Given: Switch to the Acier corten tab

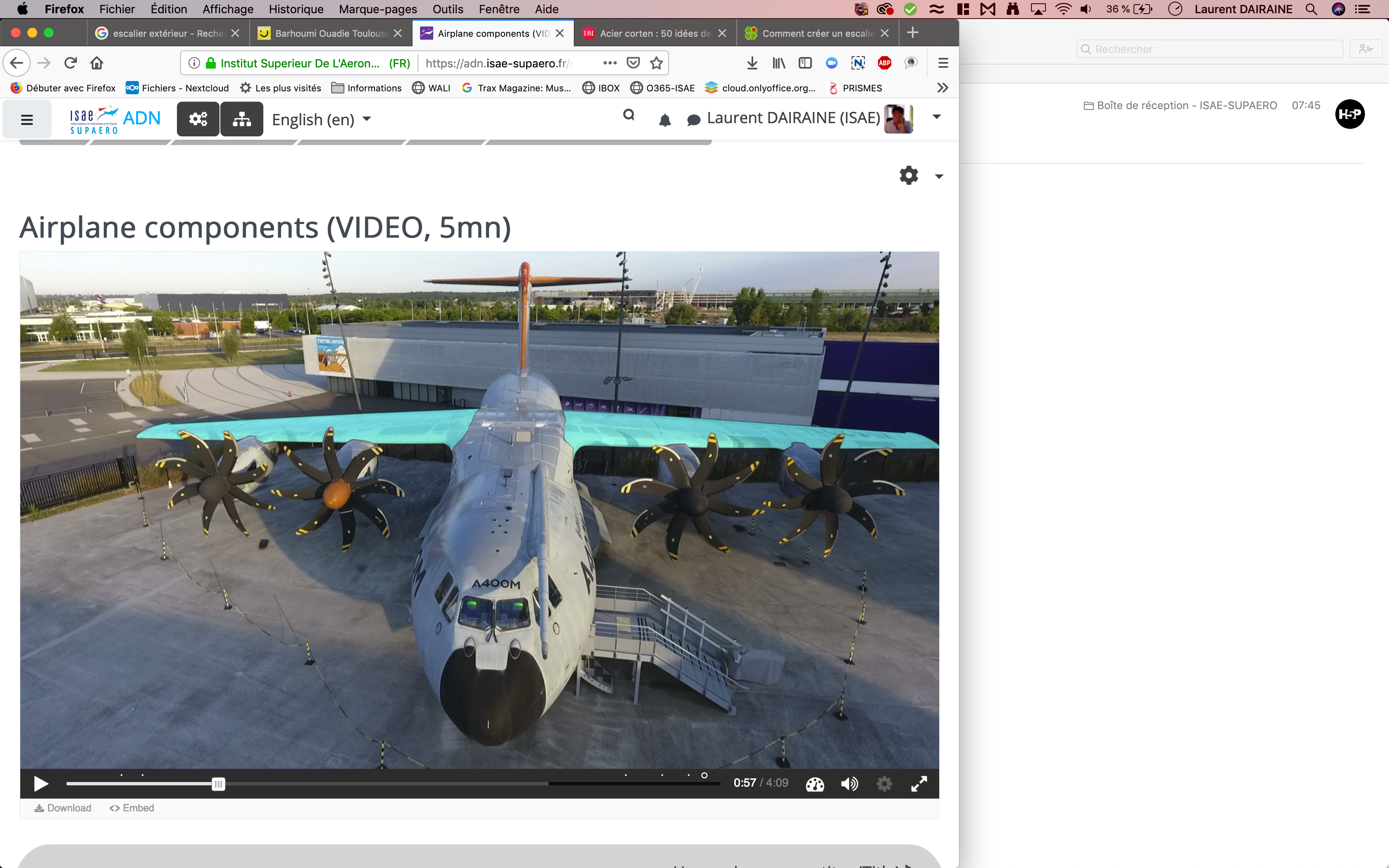Looking at the screenshot, I should pos(656,33).
